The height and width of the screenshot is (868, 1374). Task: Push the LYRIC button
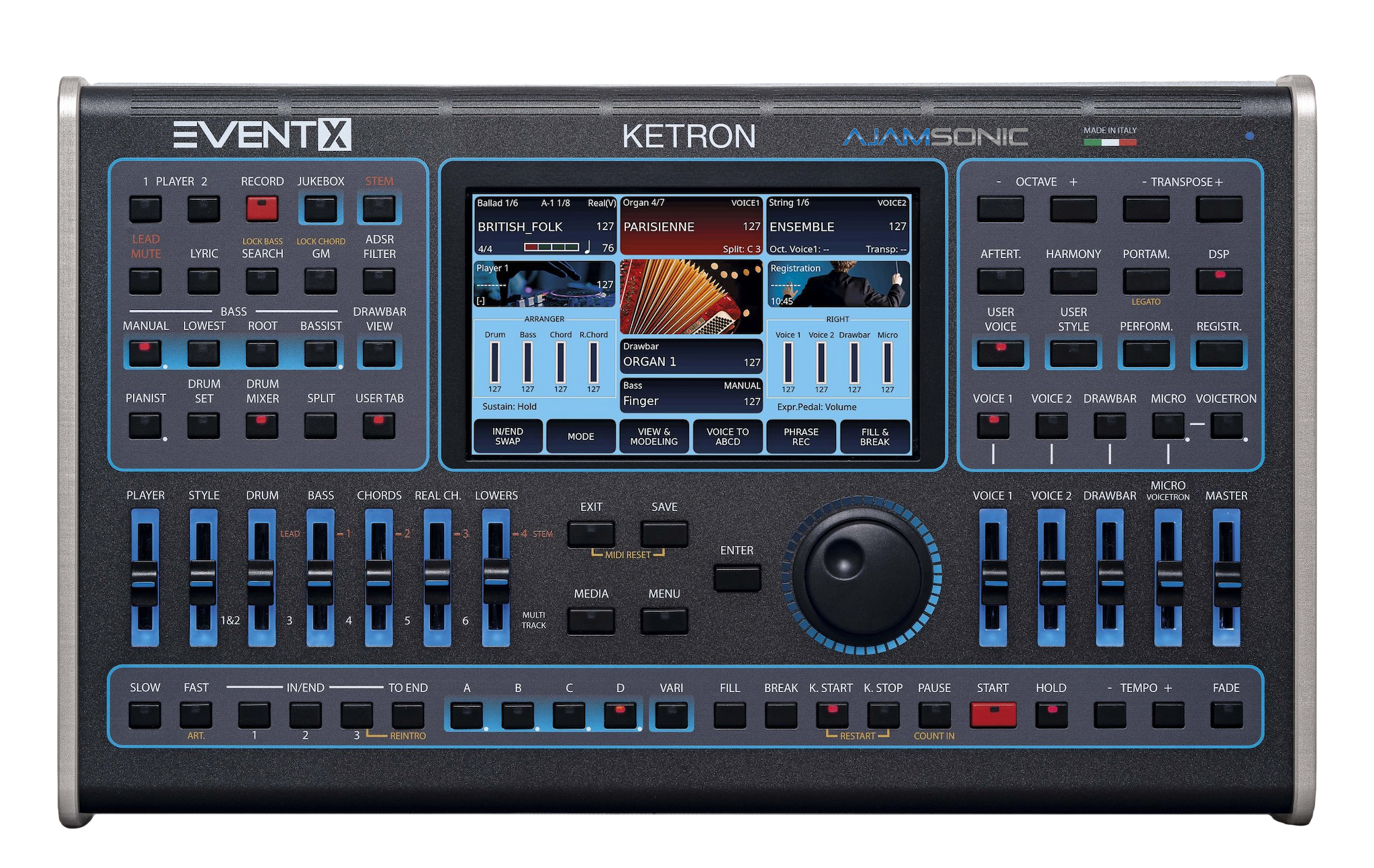tap(204, 281)
